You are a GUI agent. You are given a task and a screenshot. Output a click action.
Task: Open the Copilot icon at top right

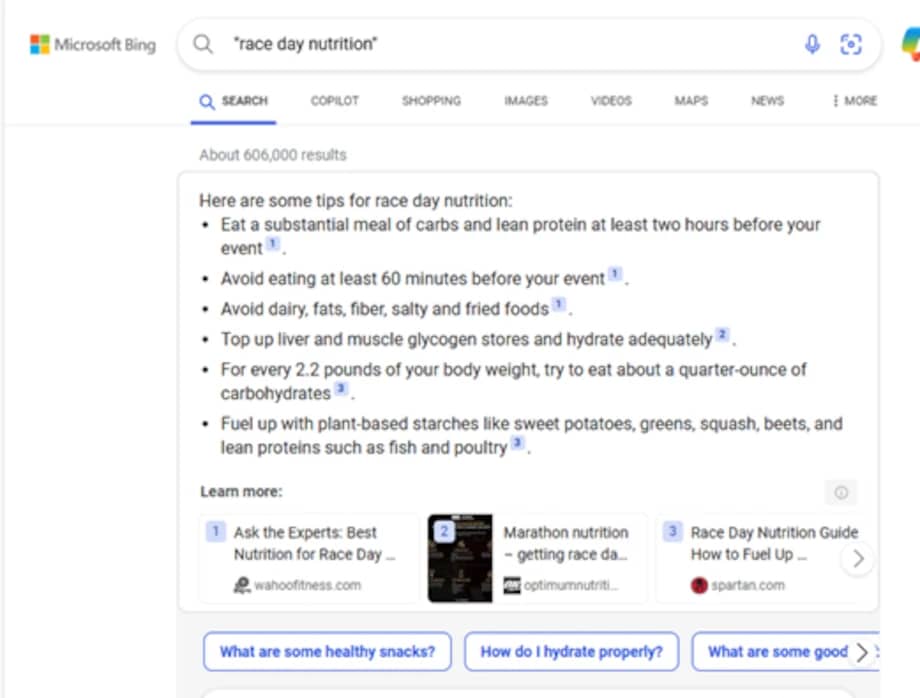(911, 45)
